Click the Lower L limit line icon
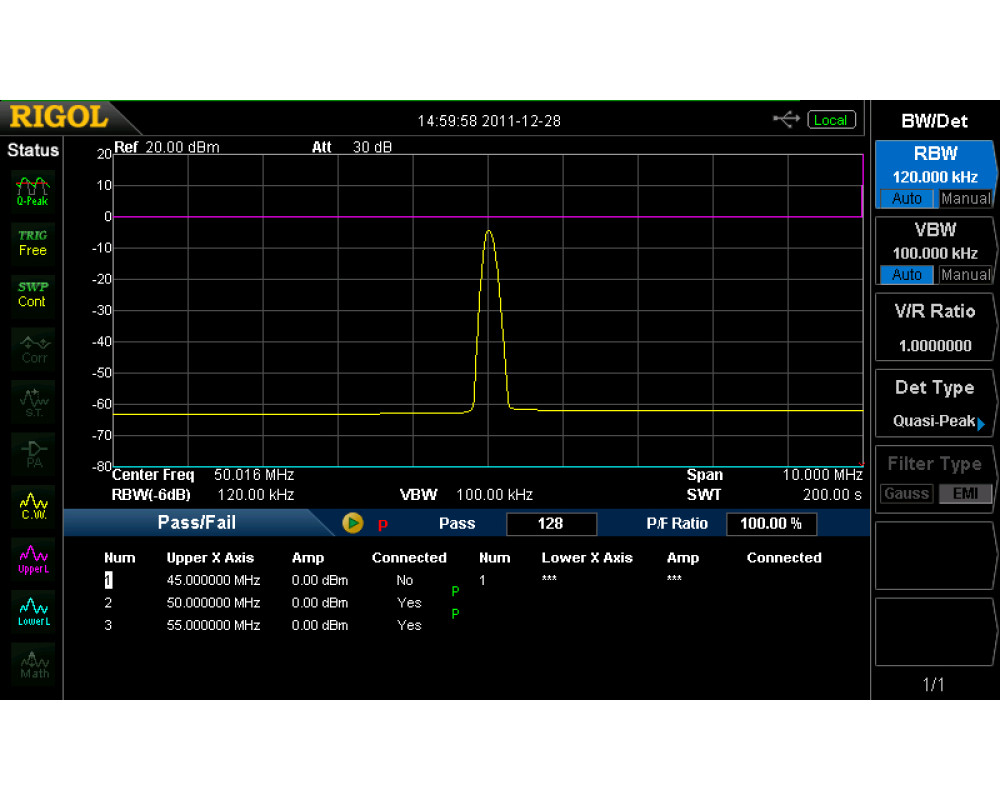 pos(33,610)
